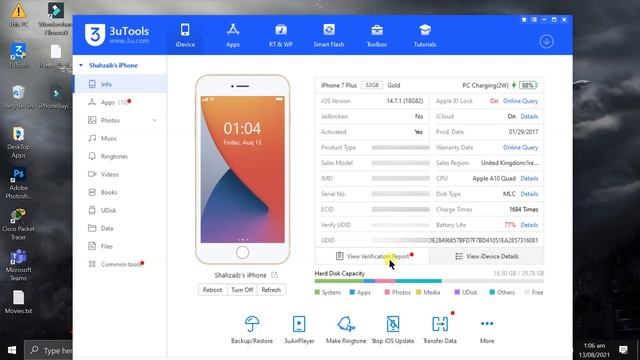Open 3uAirPlayer tool

point(299,330)
